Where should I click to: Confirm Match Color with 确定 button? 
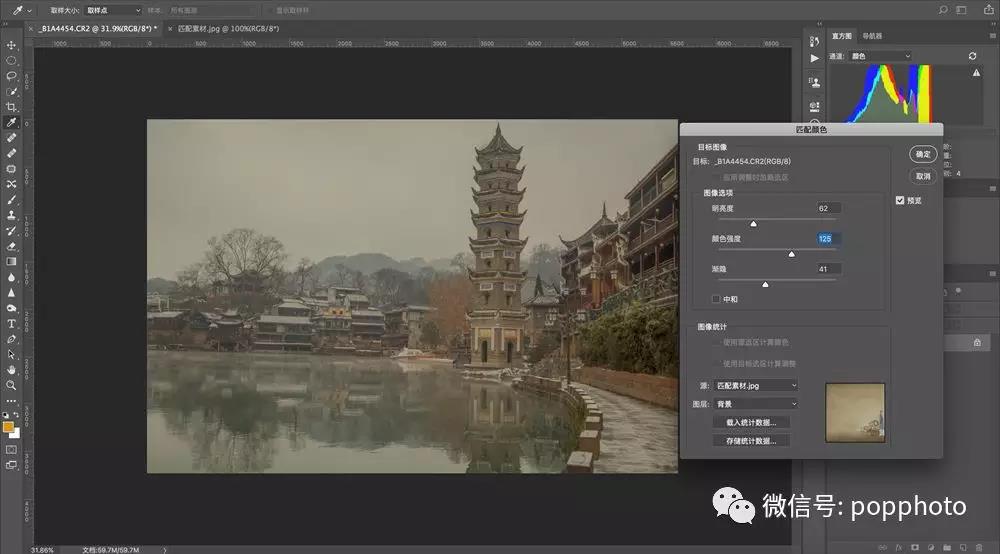click(x=923, y=154)
